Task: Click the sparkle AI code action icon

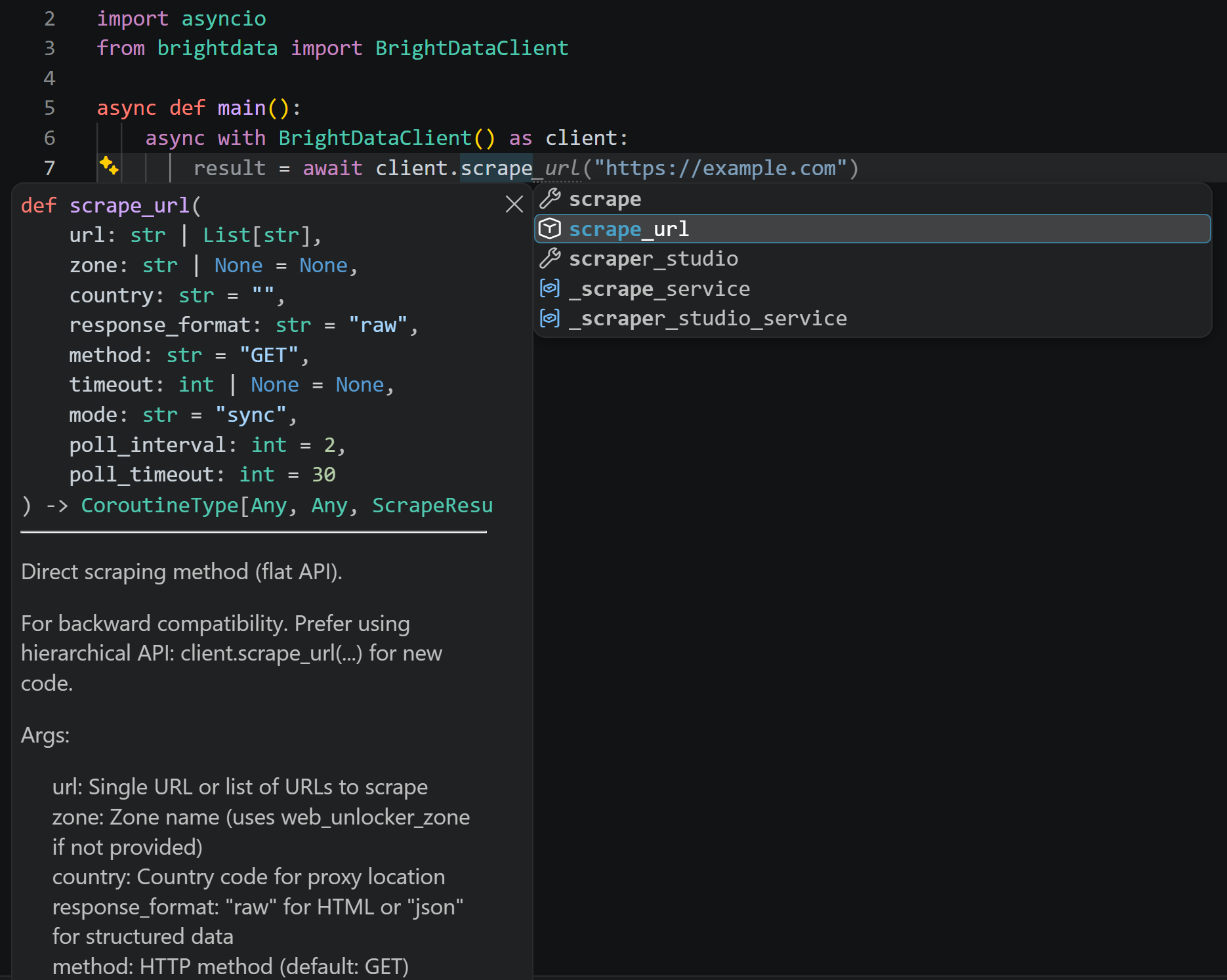Action: pyautogui.click(x=109, y=166)
